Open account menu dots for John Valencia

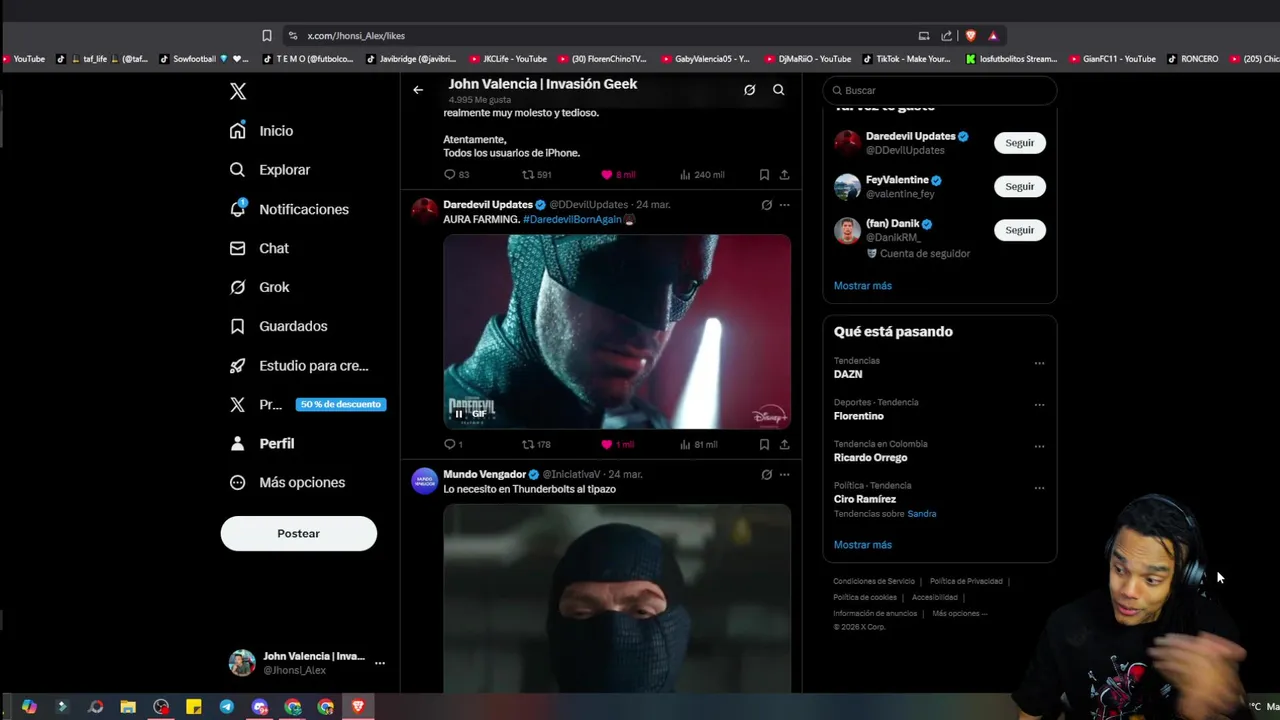pyautogui.click(x=379, y=663)
